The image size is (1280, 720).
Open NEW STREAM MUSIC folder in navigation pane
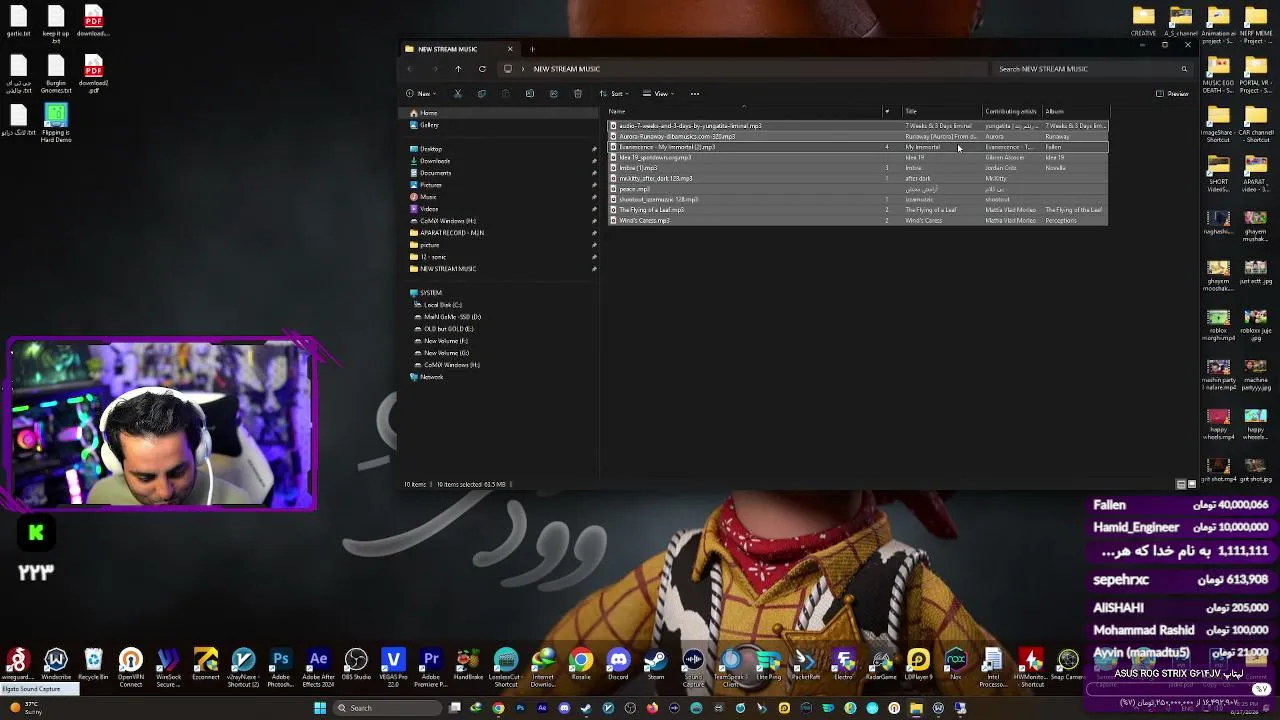(444, 269)
